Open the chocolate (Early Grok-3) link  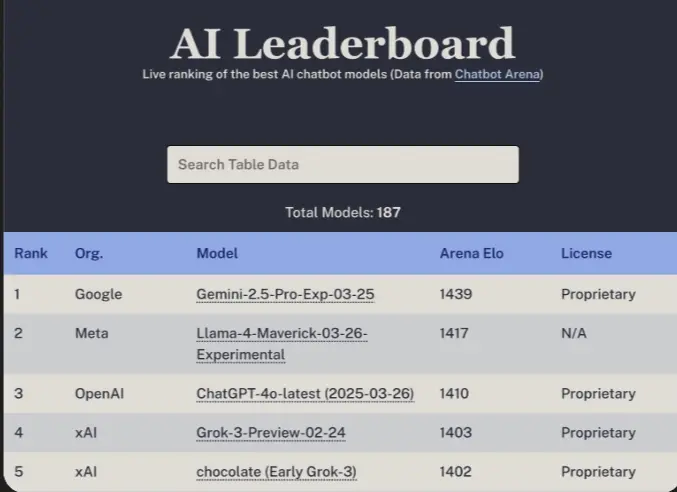pos(276,471)
